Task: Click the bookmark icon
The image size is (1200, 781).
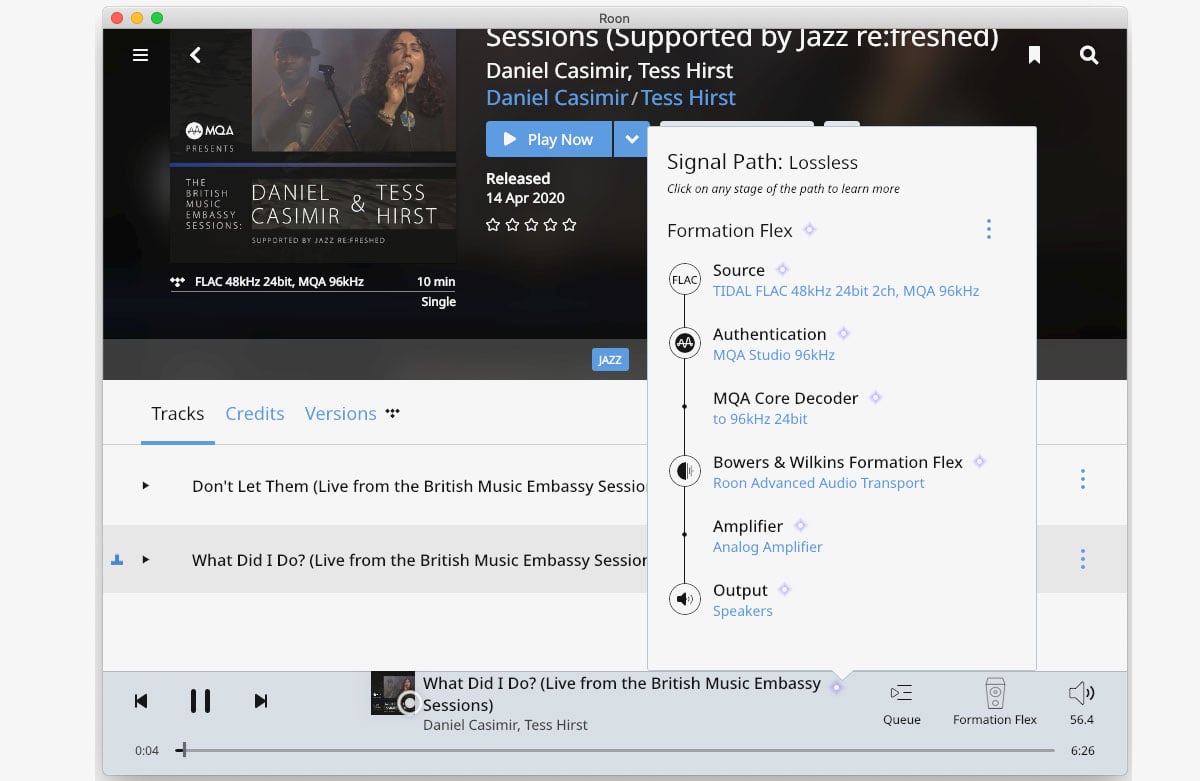Action: (1034, 55)
